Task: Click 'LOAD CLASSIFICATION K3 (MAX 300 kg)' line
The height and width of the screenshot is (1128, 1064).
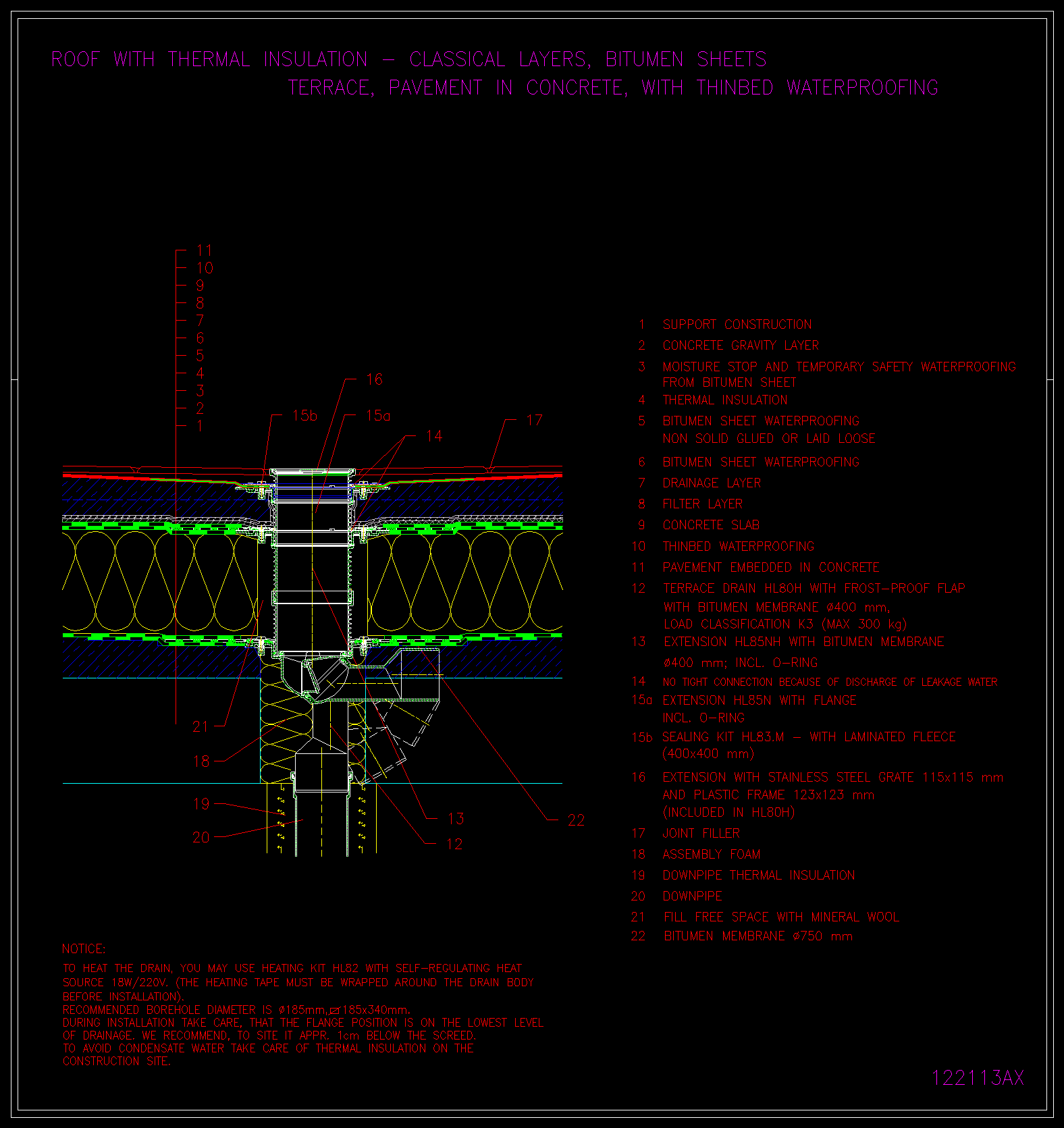Action: point(785,624)
